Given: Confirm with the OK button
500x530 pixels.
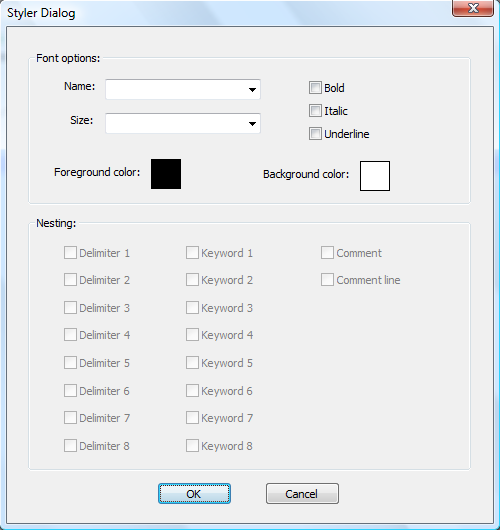Looking at the screenshot, I should (x=194, y=493).
